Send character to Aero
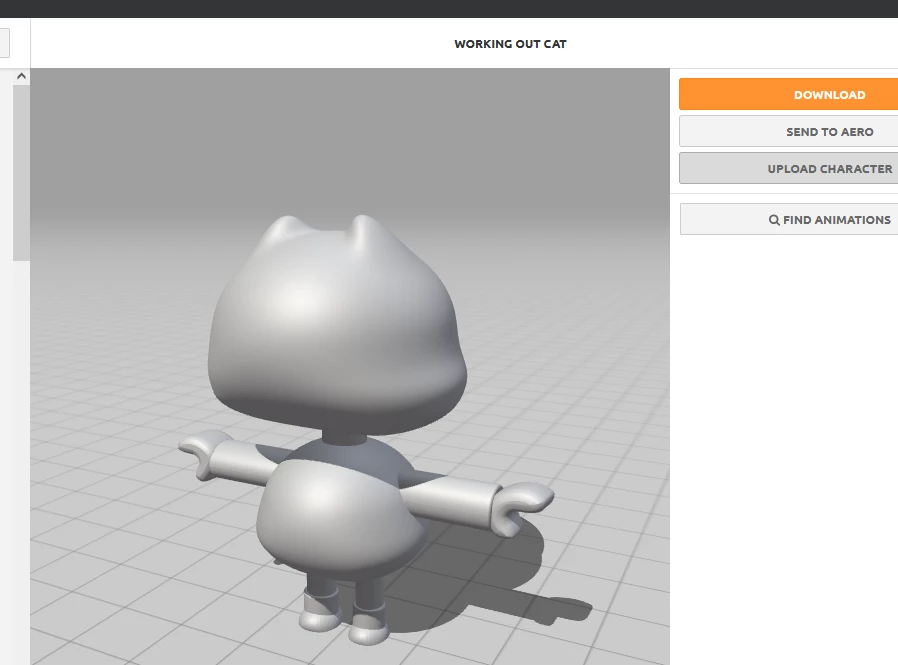898x665 pixels. point(789,132)
